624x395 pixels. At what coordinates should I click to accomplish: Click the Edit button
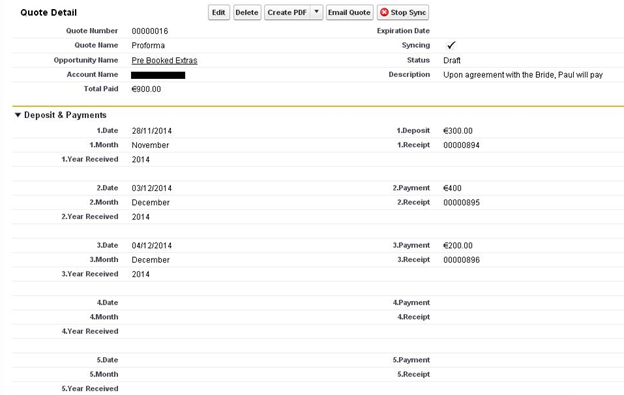tap(218, 12)
